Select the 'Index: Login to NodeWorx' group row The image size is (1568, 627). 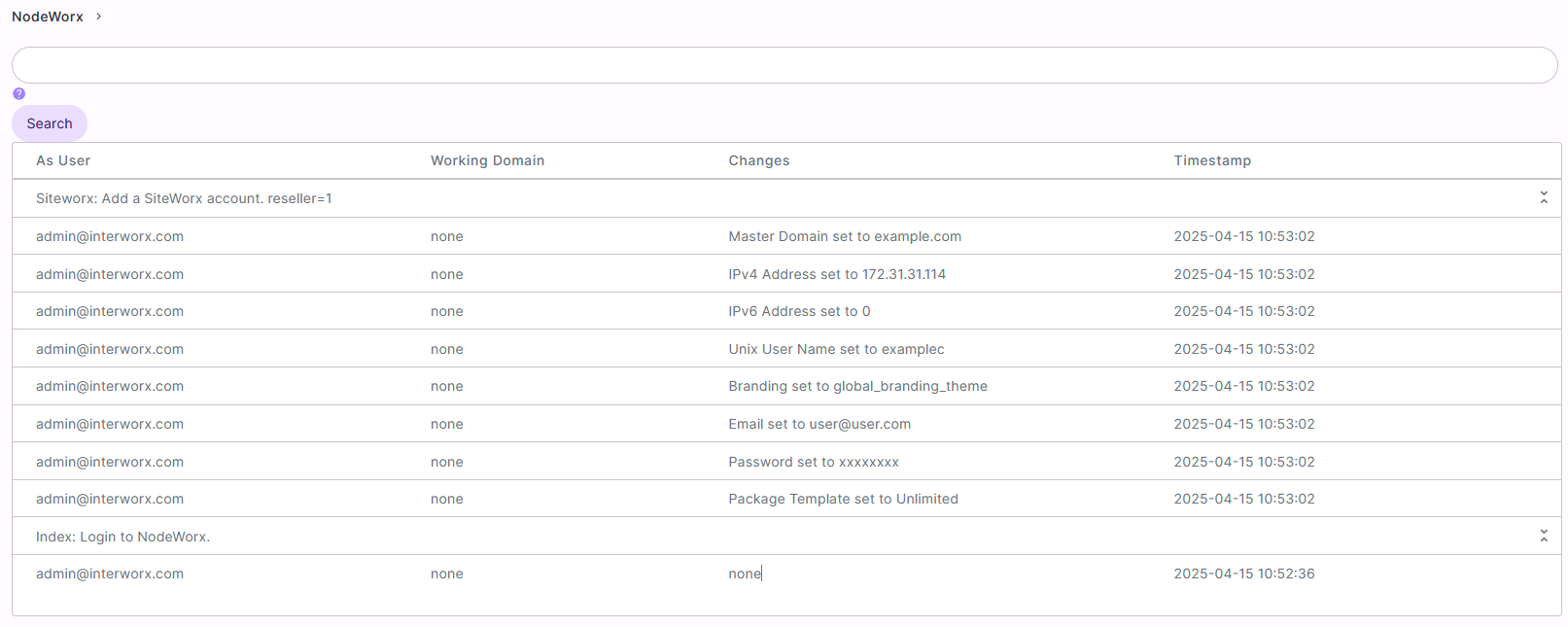[122, 538]
